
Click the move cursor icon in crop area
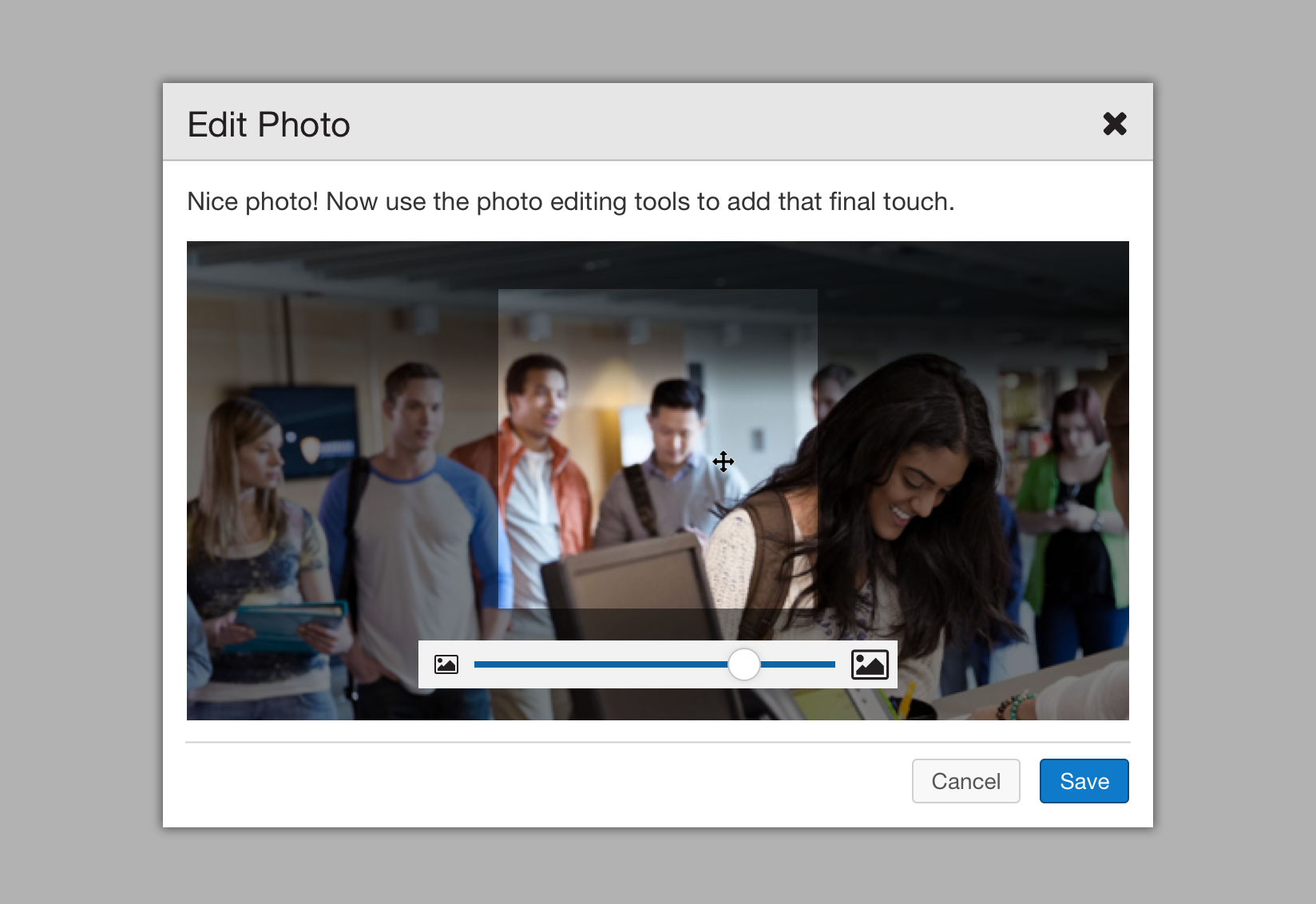pyautogui.click(x=723, y=462)
